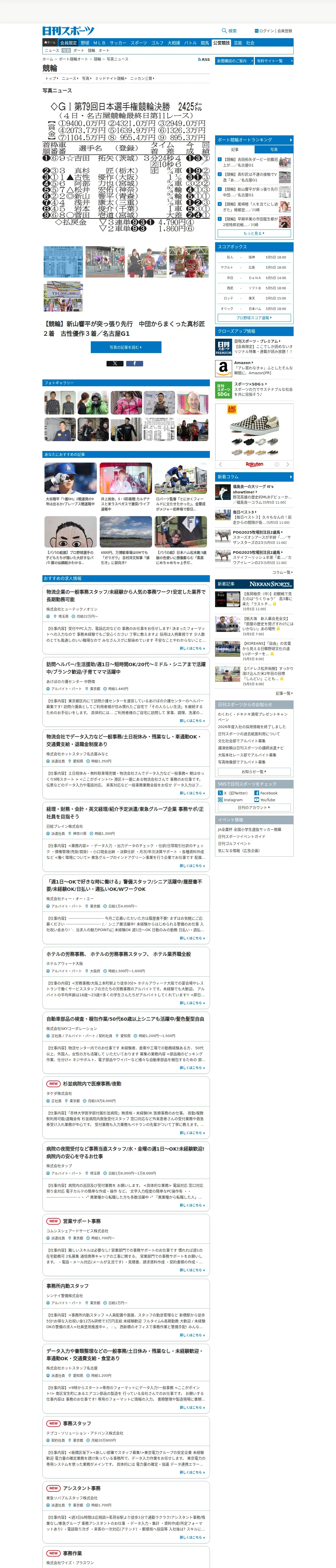Open コラム一覧 list link
Image resolution: width=336 pixels, height=1568 pixels.
[x=282, y=572]
